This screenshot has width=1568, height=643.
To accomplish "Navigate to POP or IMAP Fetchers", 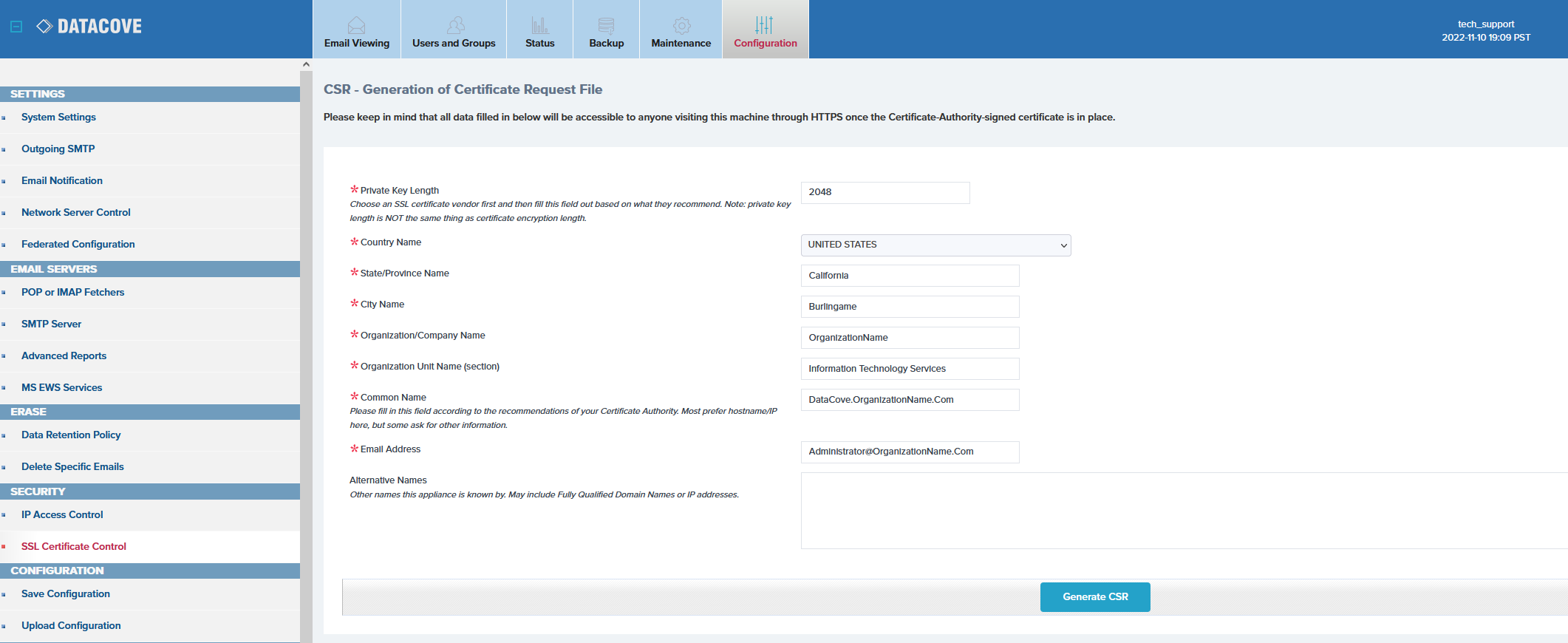I will (73, 292).
